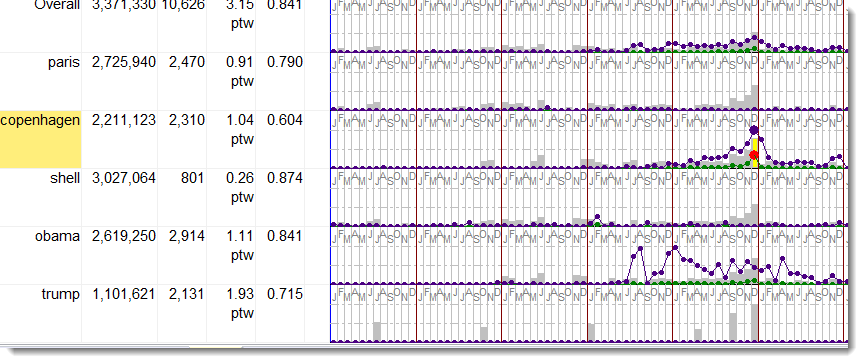The width and height of the screenshot is (863, 363).
Task: Select the trump row label
Action: (x=61, y=294)
